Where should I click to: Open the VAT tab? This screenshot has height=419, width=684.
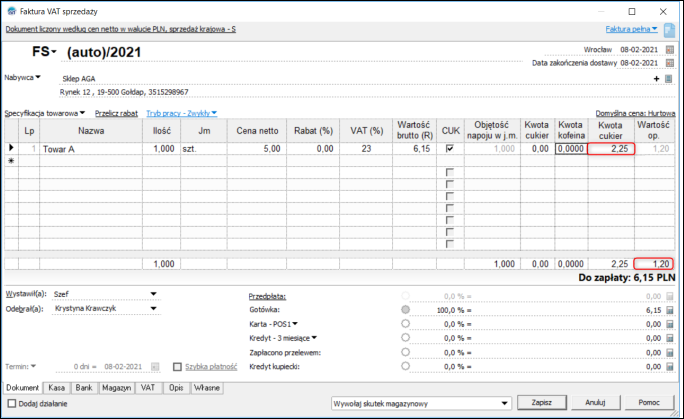coord(148,387)
